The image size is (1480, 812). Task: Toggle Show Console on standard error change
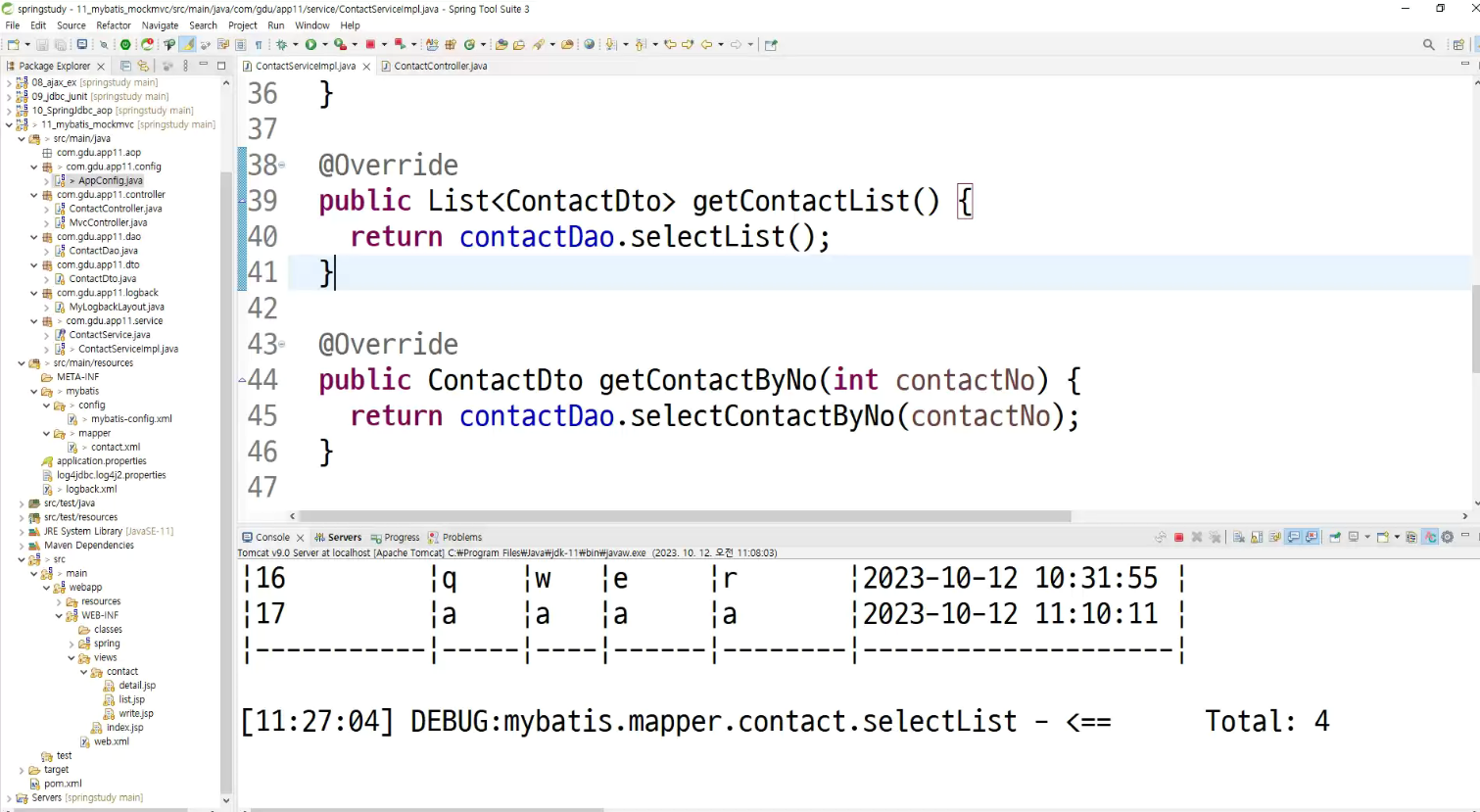pyautogui.click(x=1312, y=537)
